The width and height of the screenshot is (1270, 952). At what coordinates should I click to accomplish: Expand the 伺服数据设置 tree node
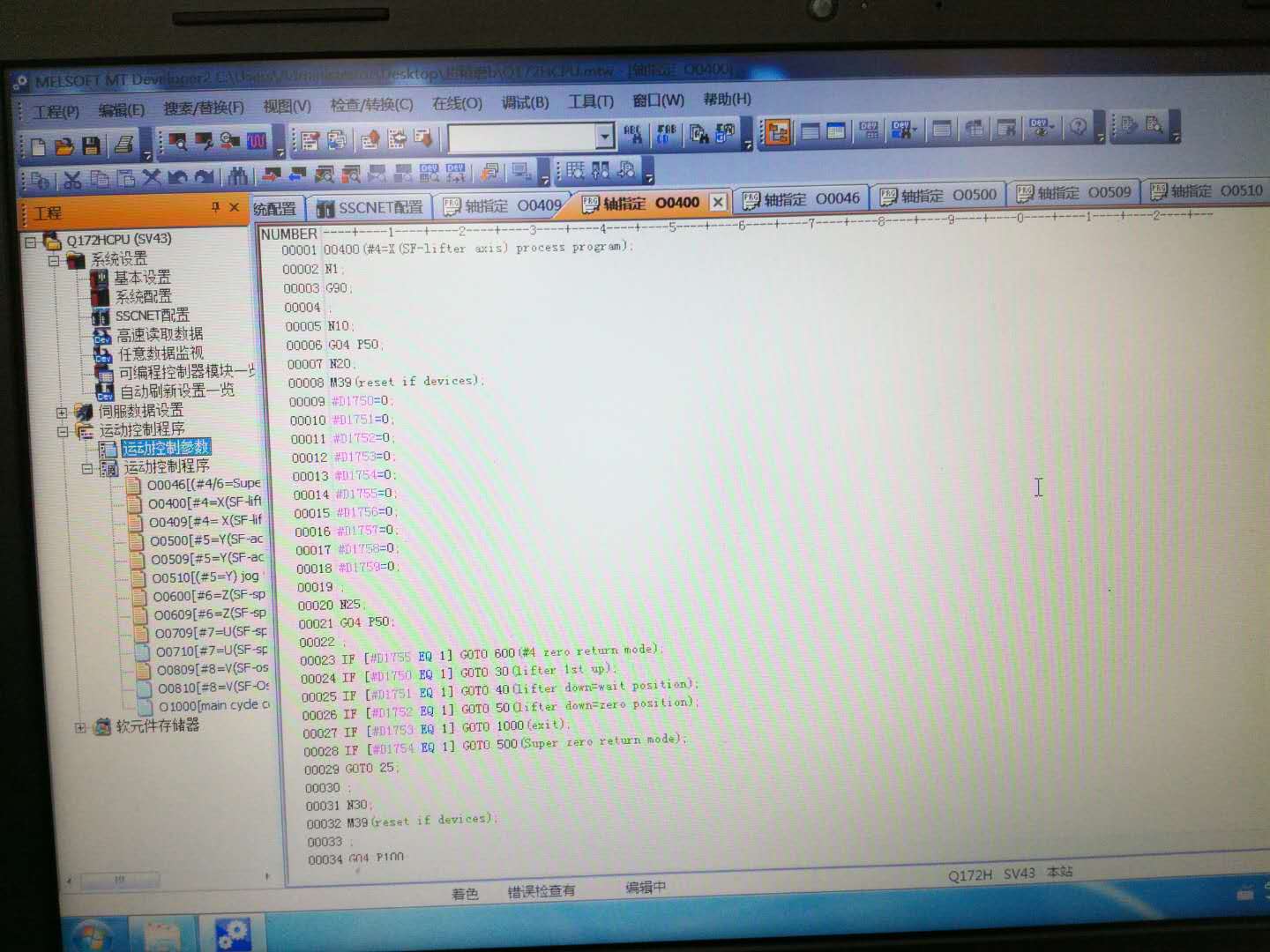[x=62, y=412]
